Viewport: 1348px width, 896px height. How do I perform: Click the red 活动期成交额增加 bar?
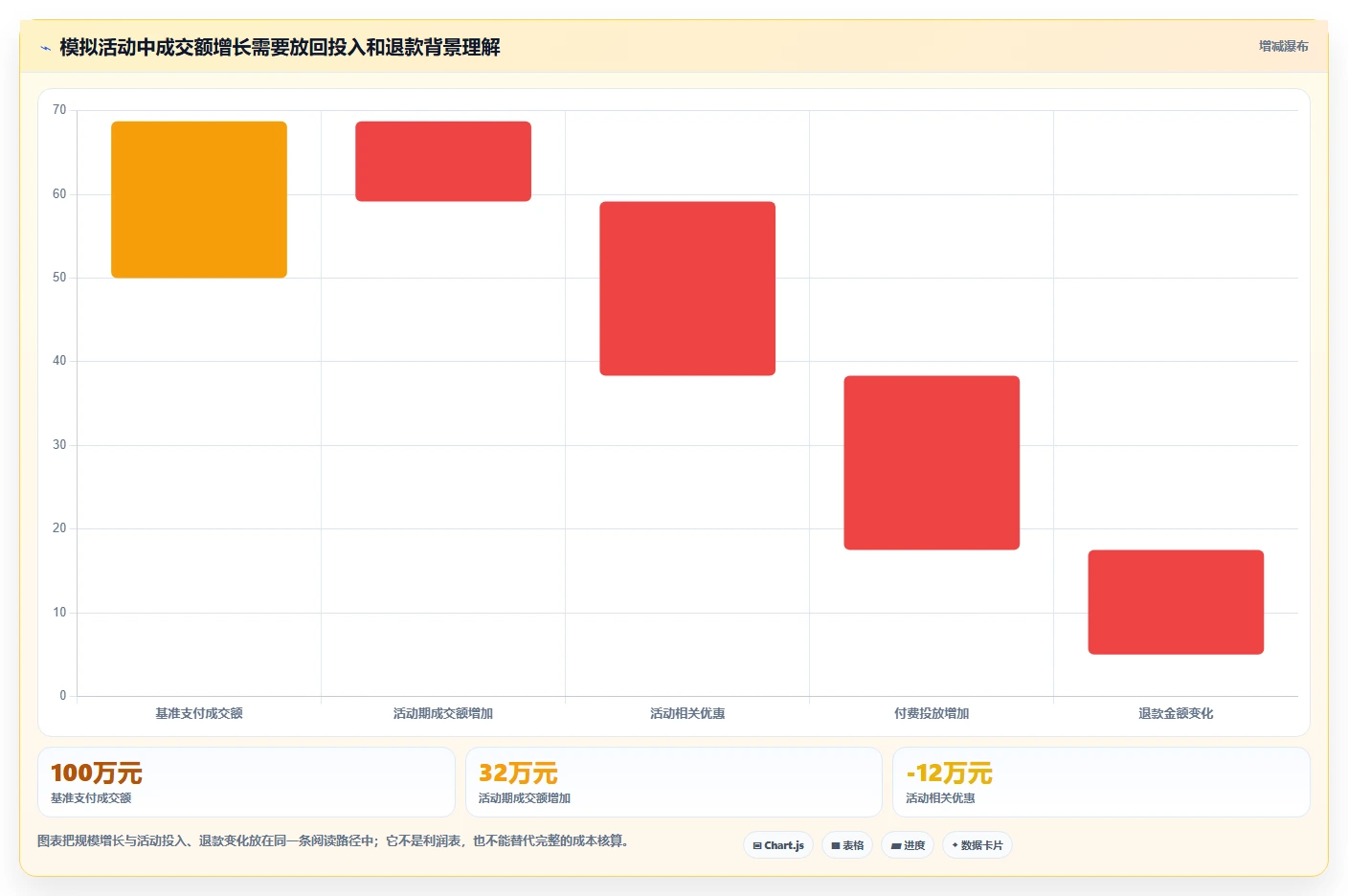(x=443, y=162)
